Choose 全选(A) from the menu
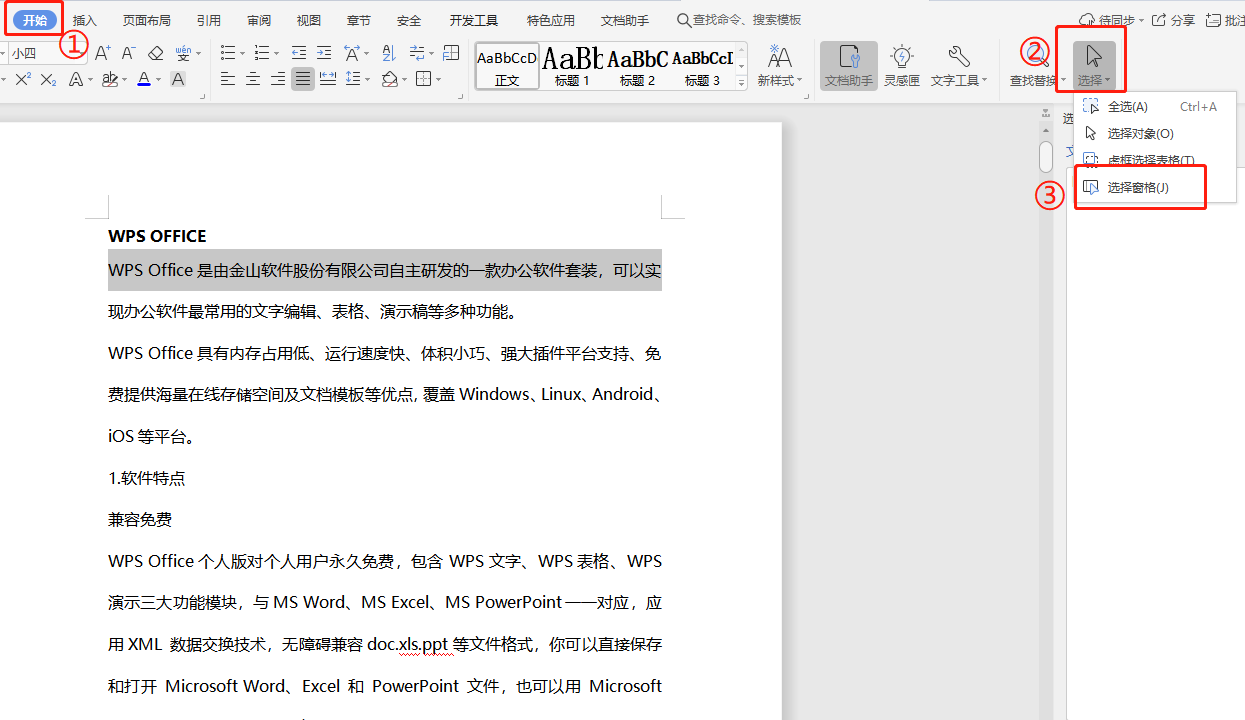Screen dimensions: 1245x720 [1157, 107]
